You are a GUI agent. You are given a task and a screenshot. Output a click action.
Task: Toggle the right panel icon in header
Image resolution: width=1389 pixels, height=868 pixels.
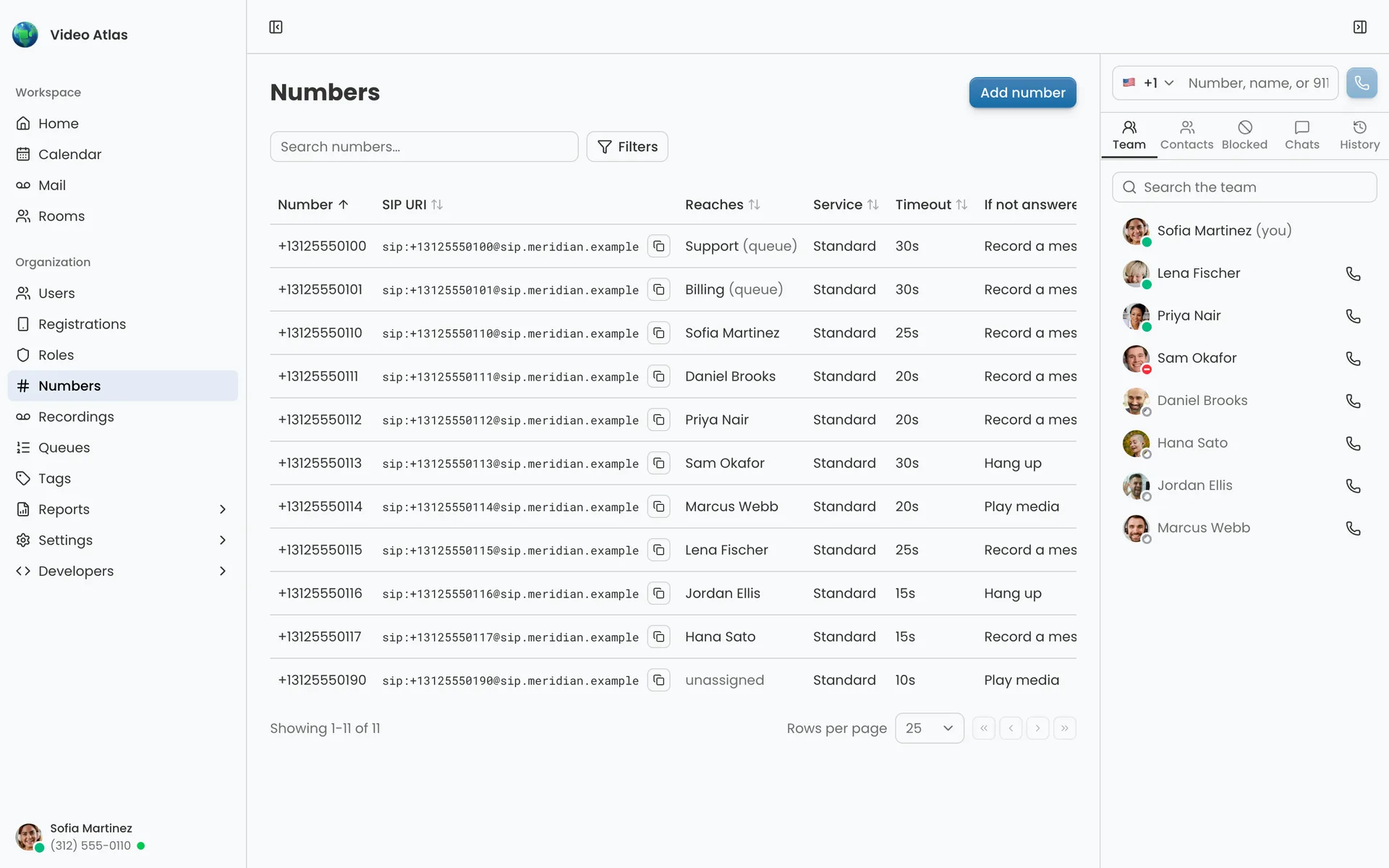[x=1360, y=27]
